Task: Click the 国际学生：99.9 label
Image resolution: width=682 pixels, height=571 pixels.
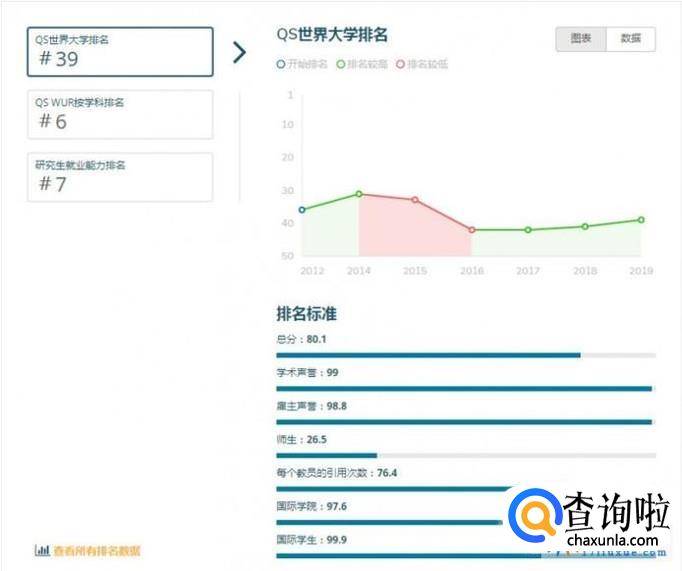Action: click(312, 540)
